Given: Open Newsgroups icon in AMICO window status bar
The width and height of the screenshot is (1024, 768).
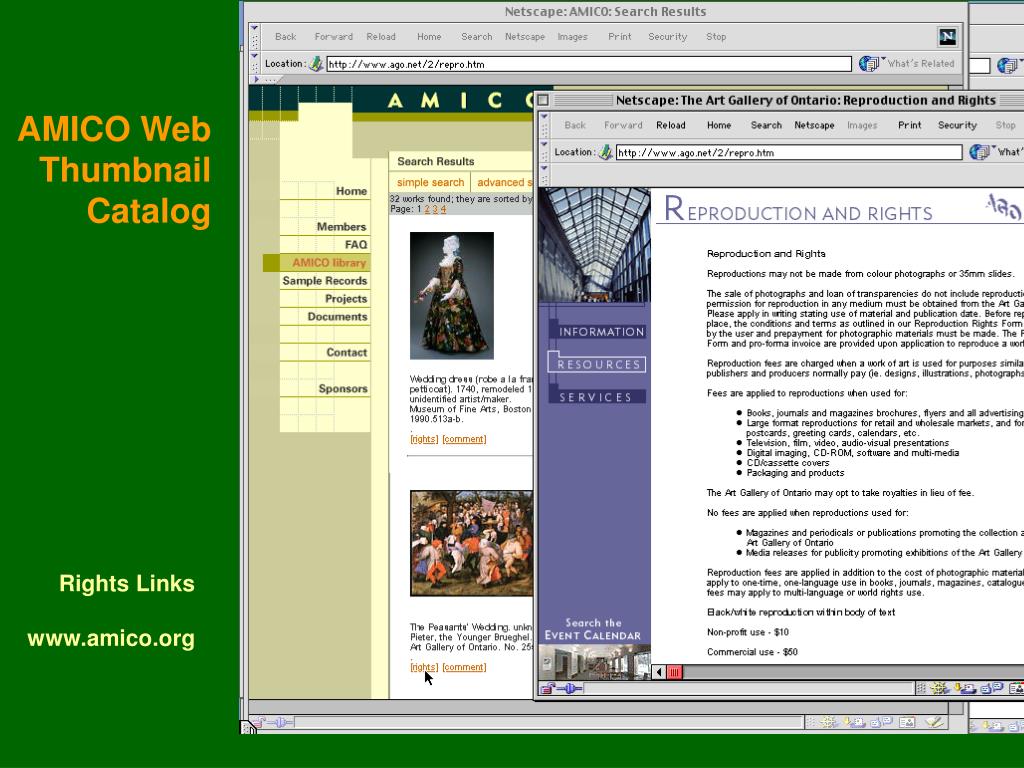Looking at the screenshot, I should pyautogui.click(x=881, y=722).
